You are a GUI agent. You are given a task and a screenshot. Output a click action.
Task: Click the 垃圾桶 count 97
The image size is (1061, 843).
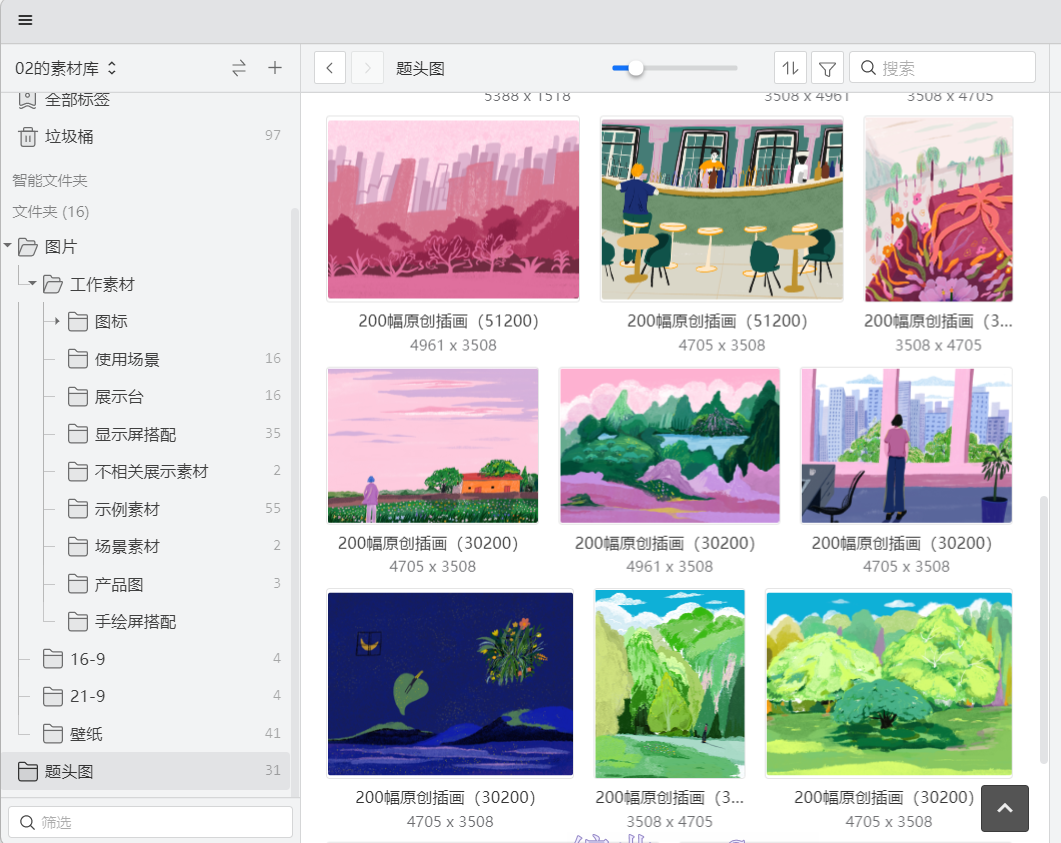(x=273, y=135)
